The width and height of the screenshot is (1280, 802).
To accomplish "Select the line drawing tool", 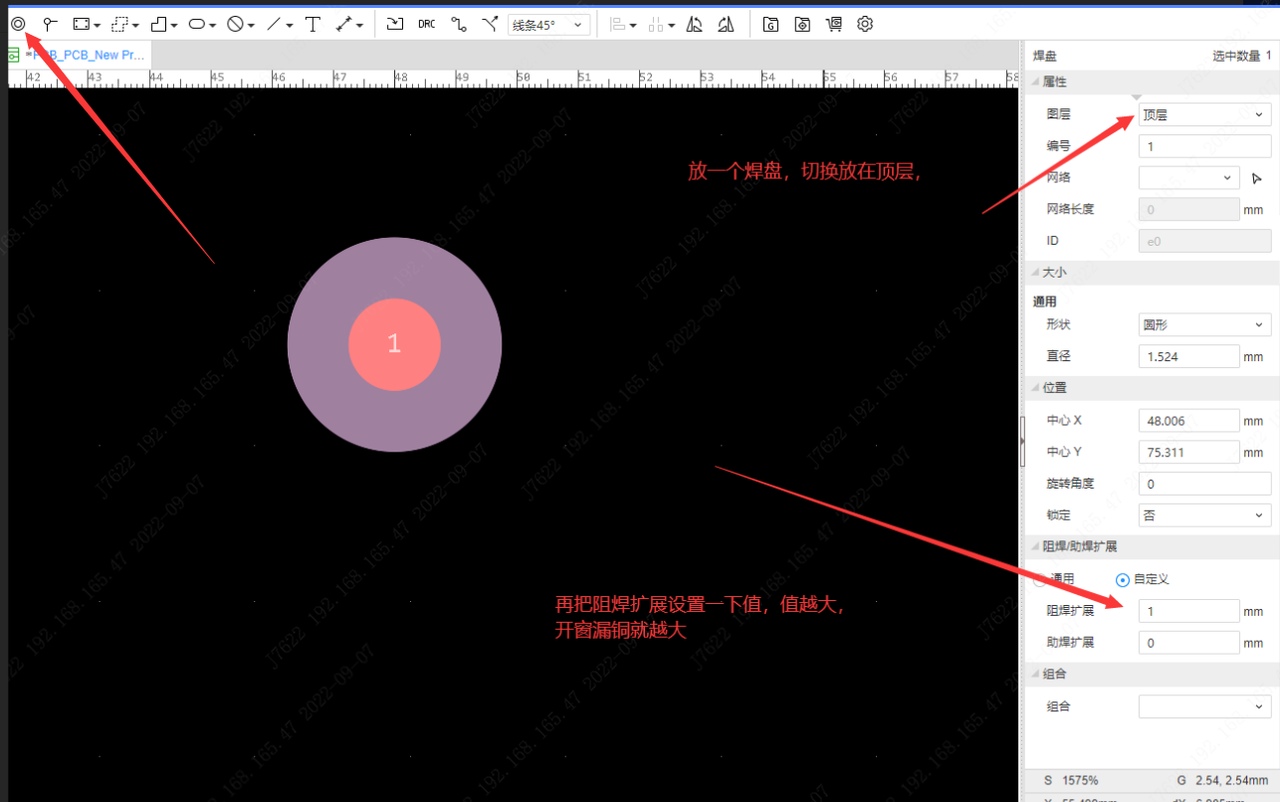I will coord(274,24).
